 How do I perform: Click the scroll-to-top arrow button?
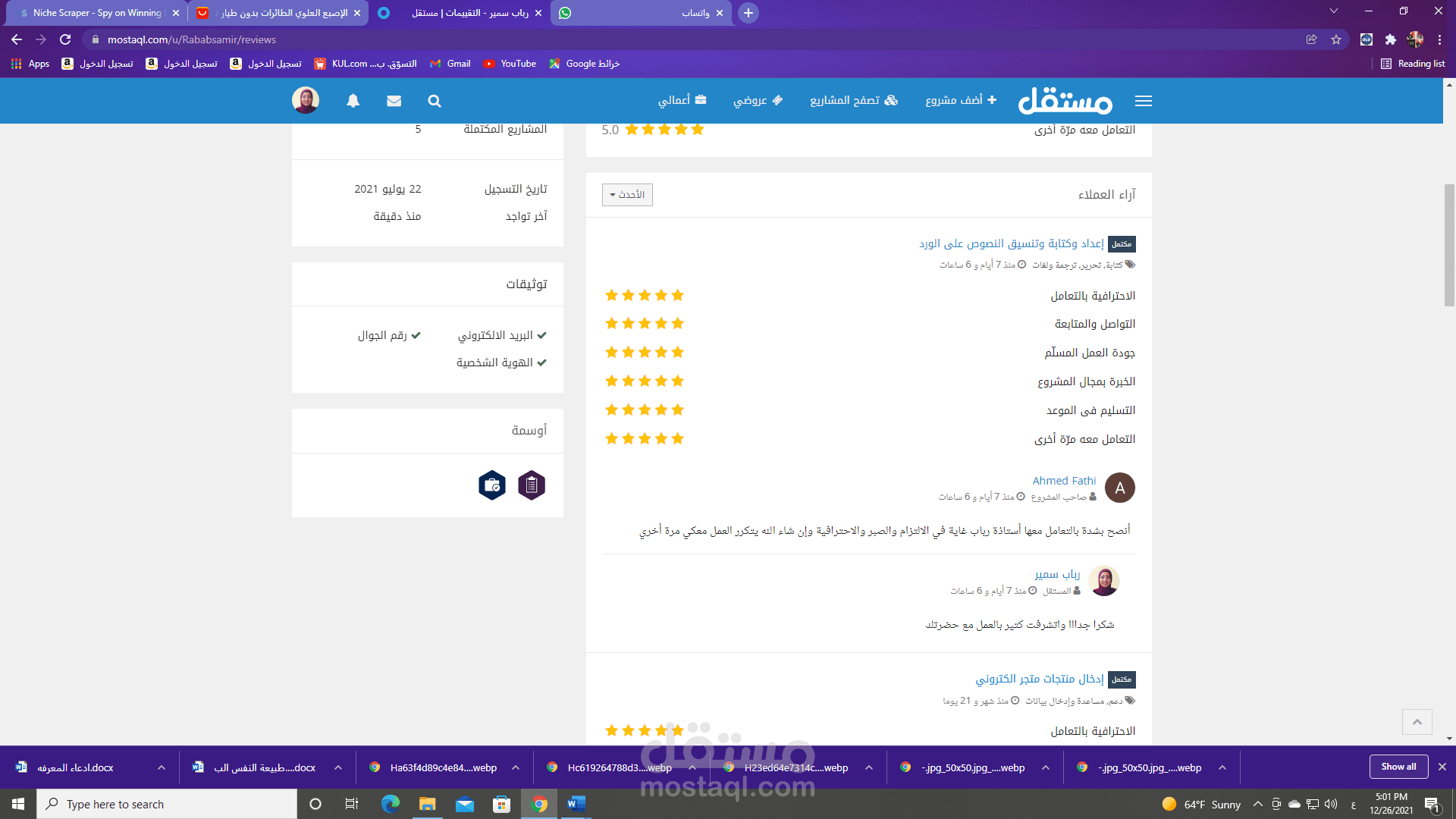(x=1417, y=722)
